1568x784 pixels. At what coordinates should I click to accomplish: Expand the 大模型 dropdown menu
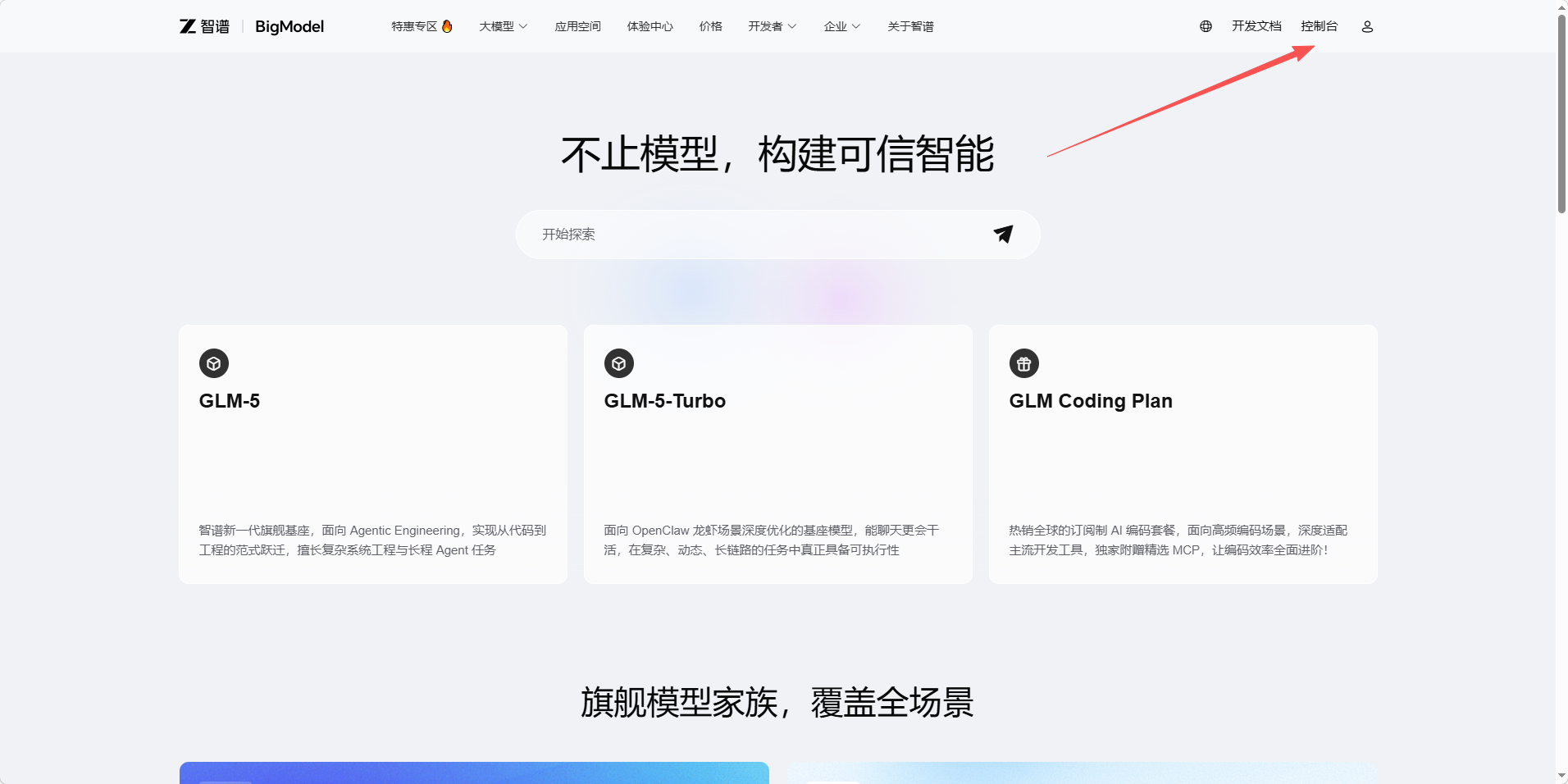(x=503, y=26)
